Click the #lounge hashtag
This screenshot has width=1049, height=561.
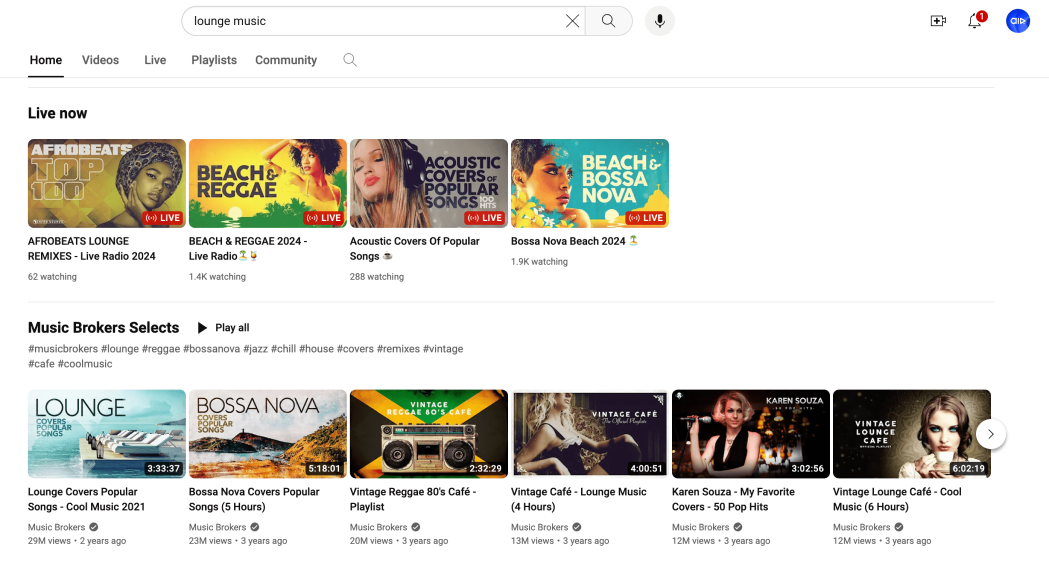120,349
